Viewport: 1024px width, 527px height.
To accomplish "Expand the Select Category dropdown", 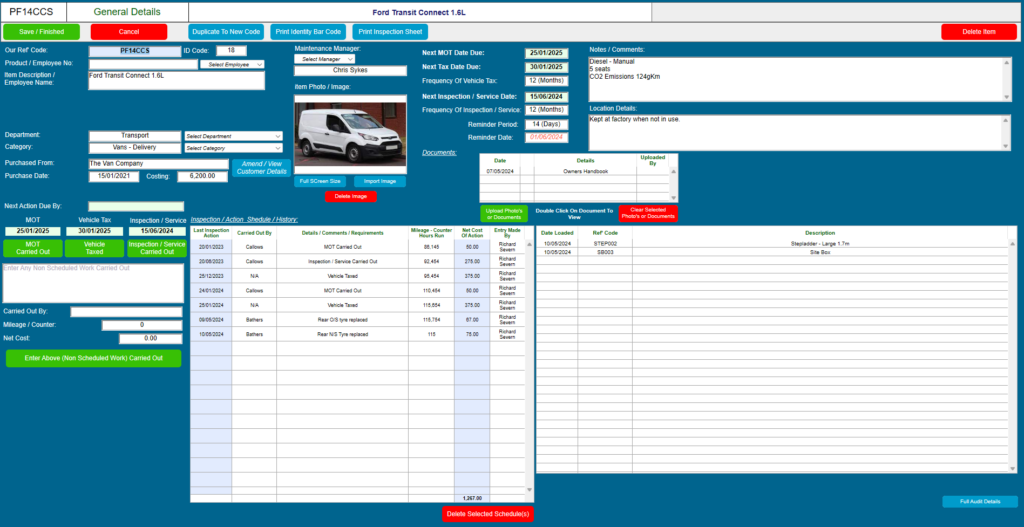I will pos(233,148).
